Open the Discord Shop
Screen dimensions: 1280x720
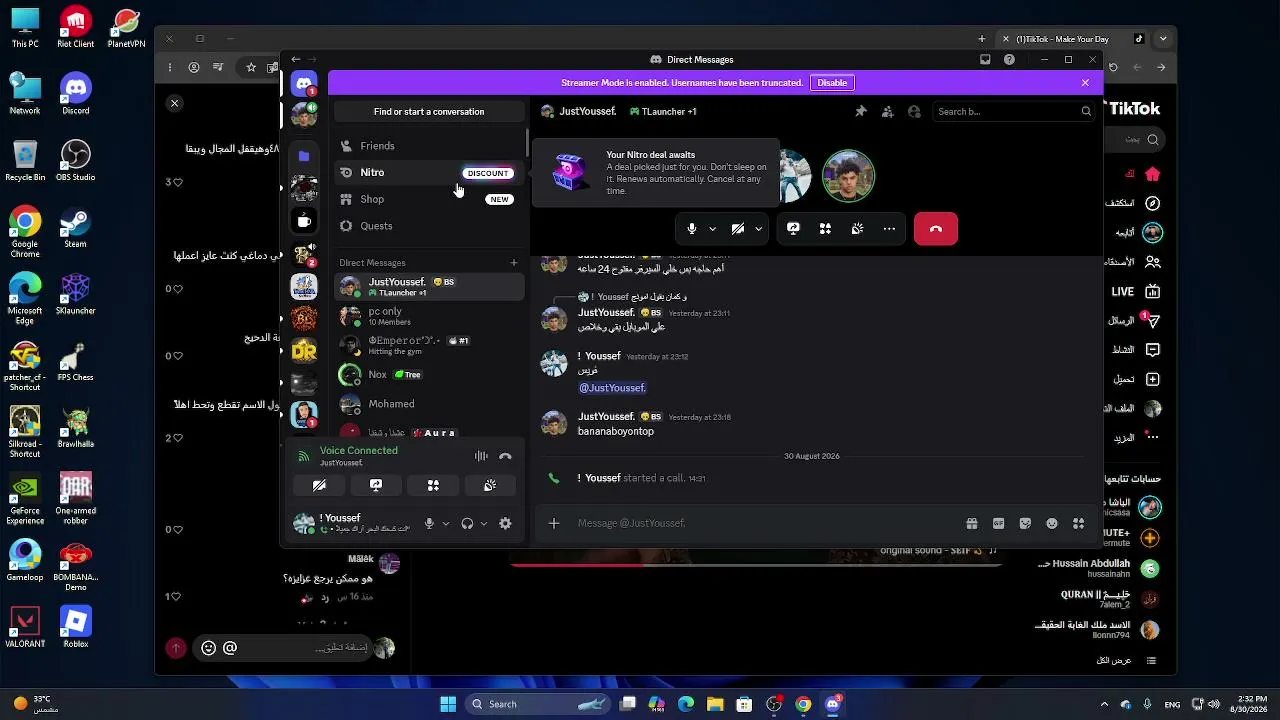429,199
